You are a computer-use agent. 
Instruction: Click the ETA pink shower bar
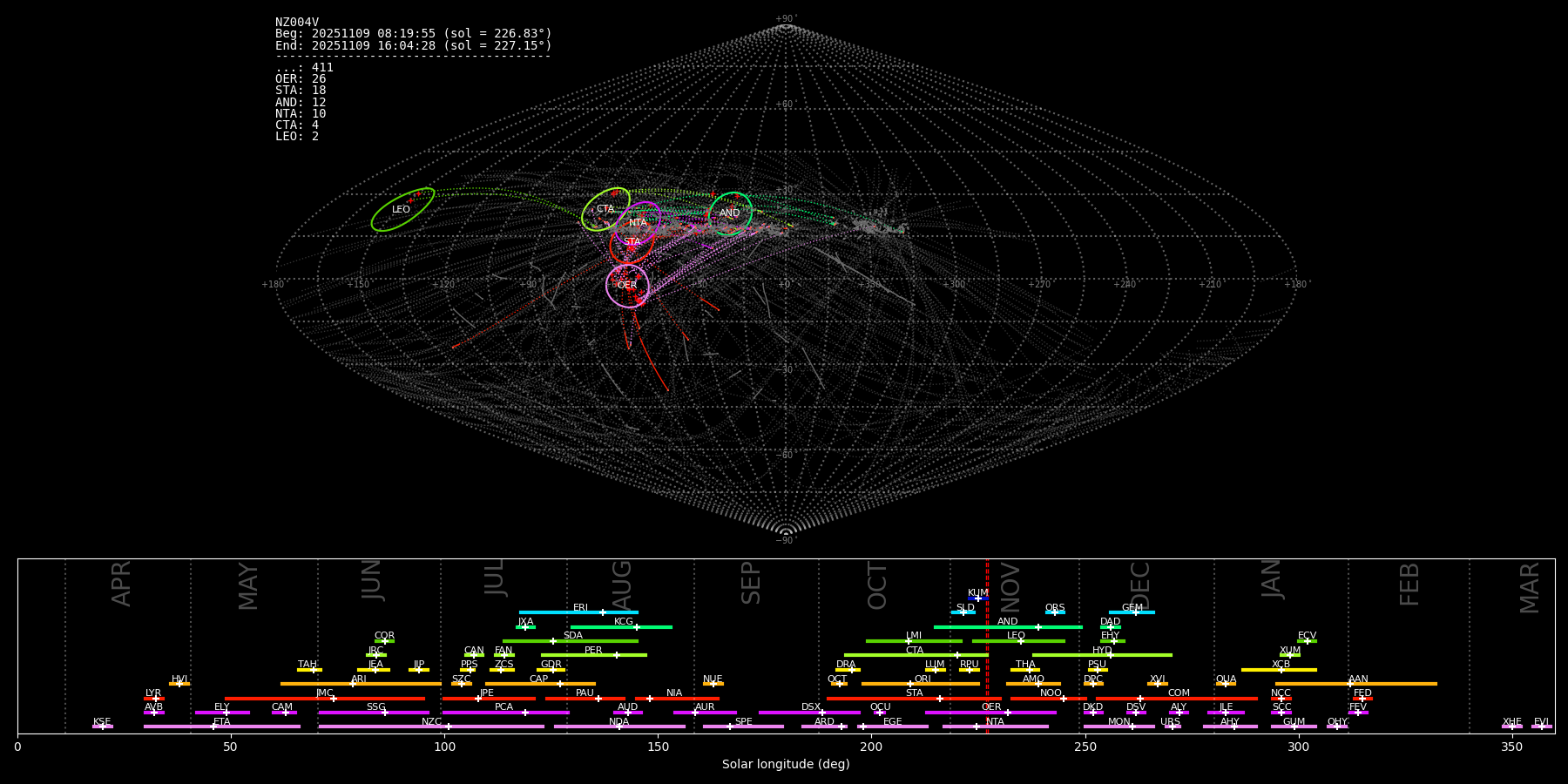coord(222,726)
